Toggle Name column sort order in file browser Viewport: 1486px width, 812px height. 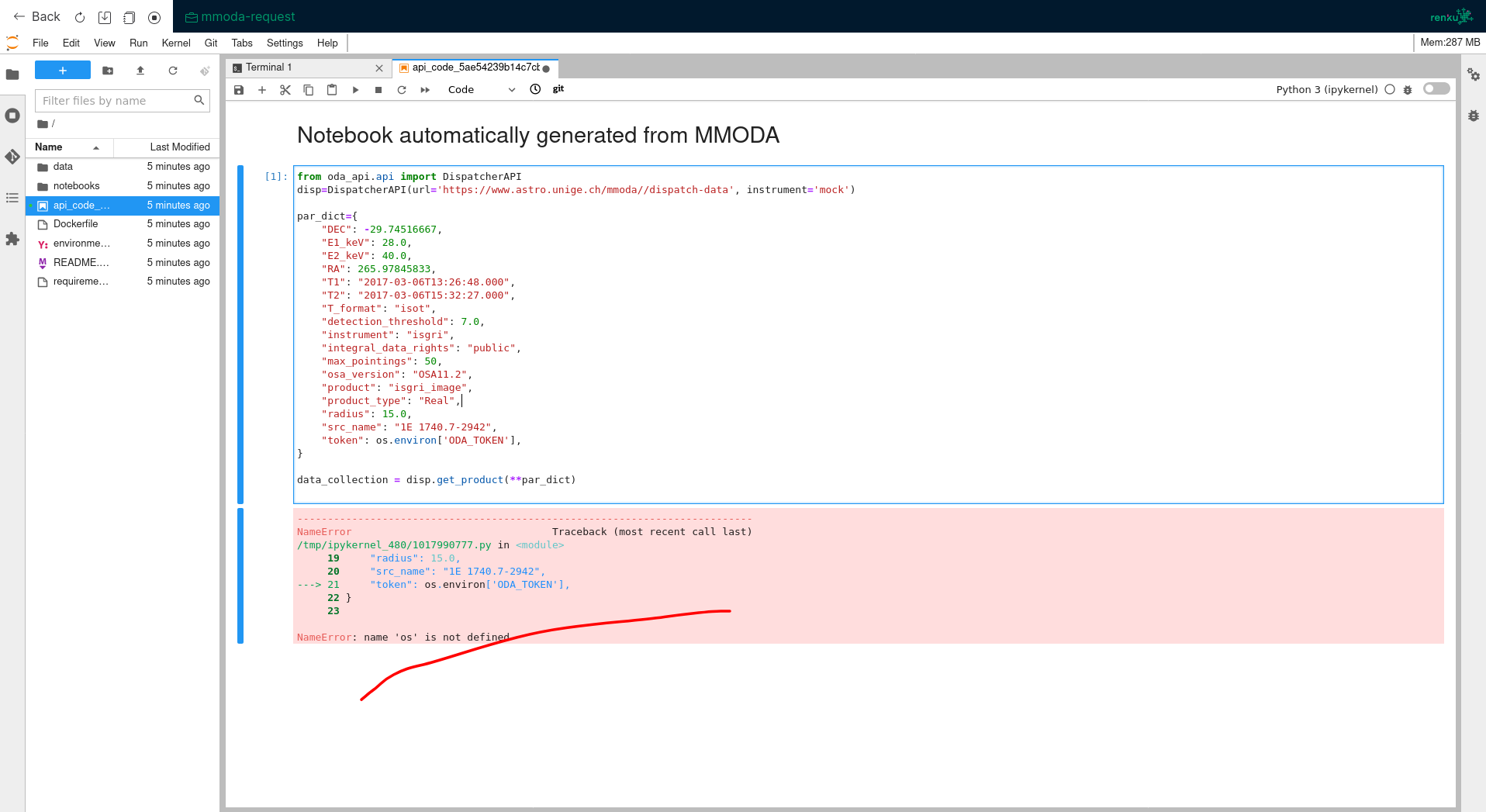48,147
